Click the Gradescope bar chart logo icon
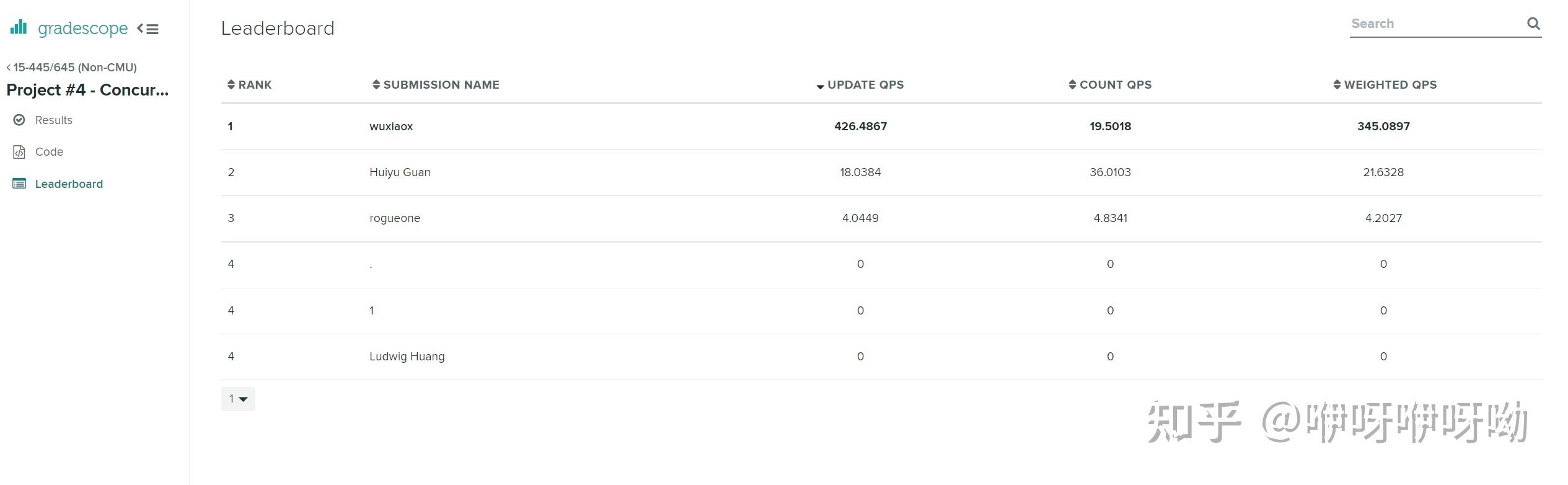 pos(19,27)
